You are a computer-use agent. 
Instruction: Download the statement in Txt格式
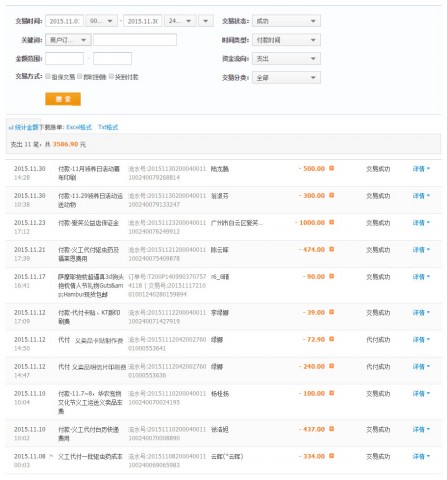(x=108, y=127)
